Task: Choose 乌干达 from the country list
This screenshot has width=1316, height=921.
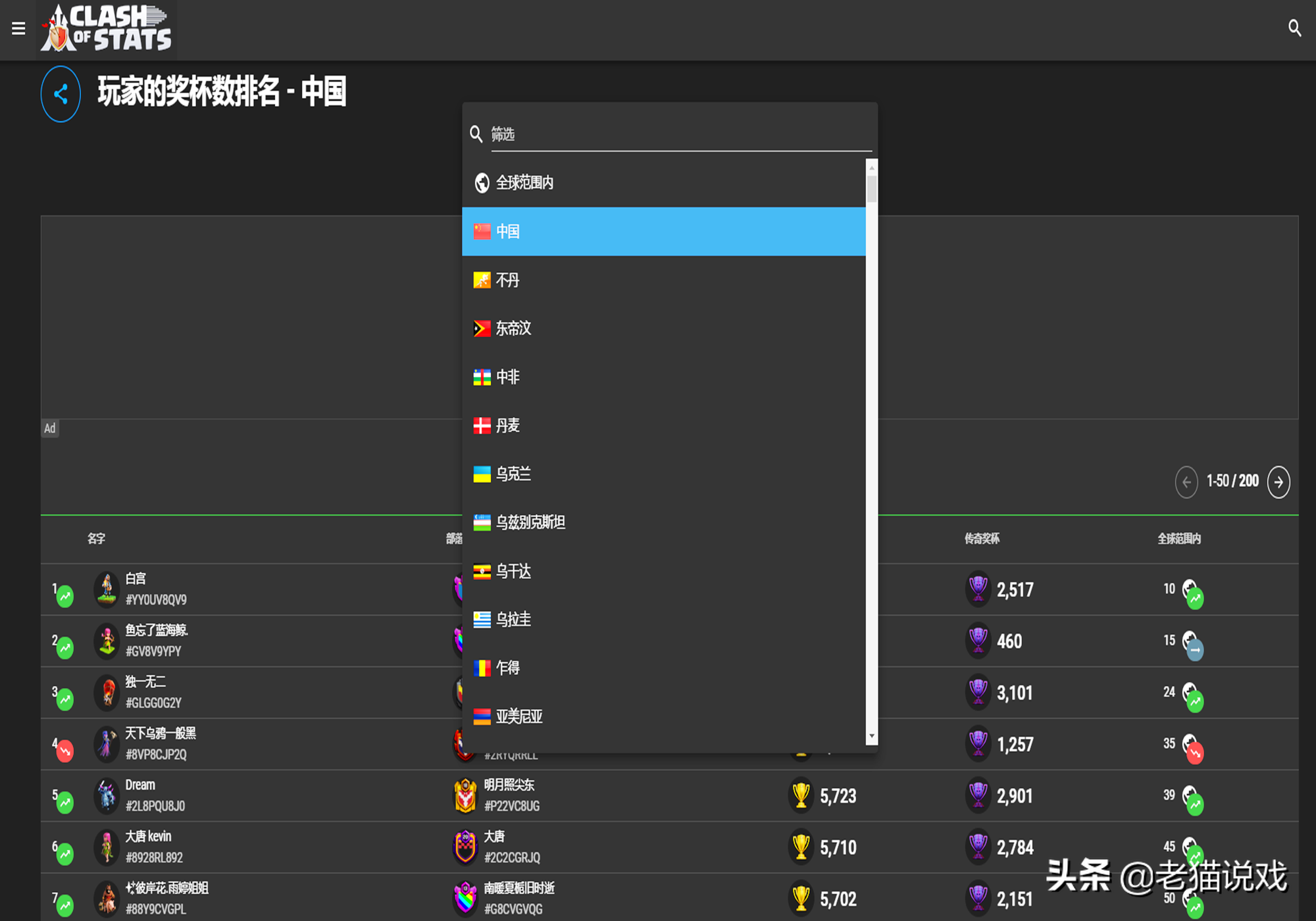Action: click(664, 571)
